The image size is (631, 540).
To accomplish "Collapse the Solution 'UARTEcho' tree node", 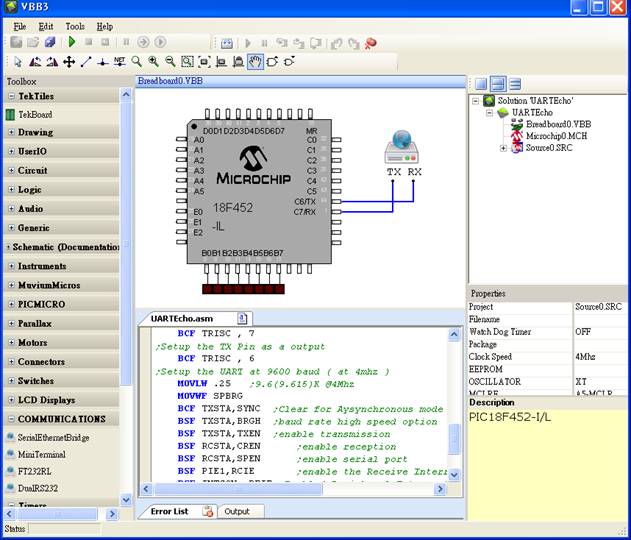I will pos(476,101).
